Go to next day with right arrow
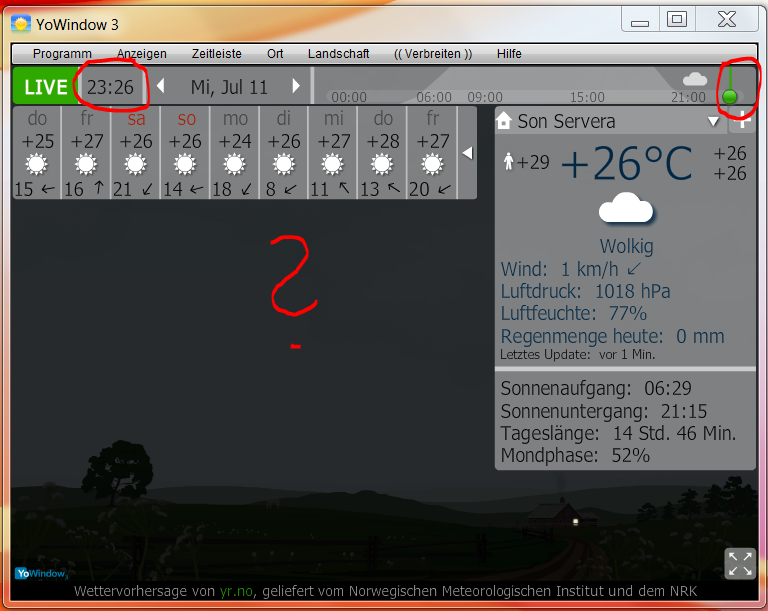The width and height of the screenshot is (768, 611). point(296,86)
